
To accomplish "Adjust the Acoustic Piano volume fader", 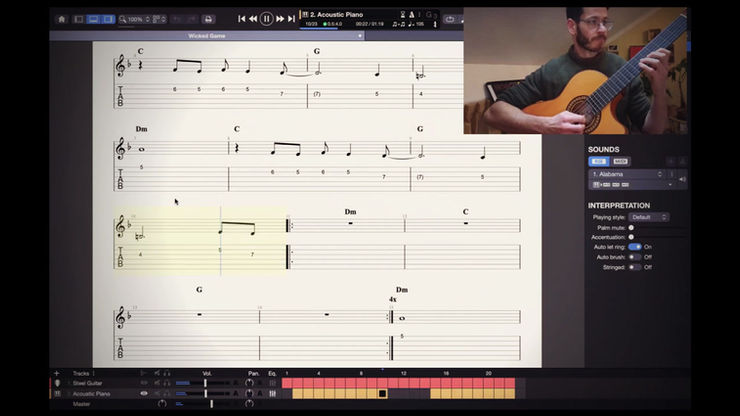I will point(205,393).
